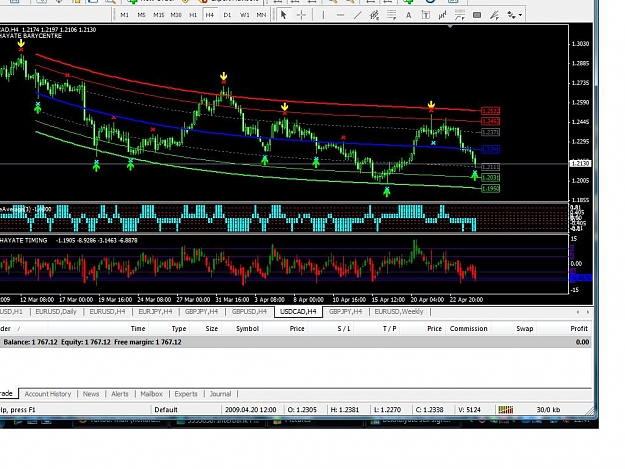Open the Mailbox terminal tab
Viewport: 625px width, 469px height.
(151, 394)
